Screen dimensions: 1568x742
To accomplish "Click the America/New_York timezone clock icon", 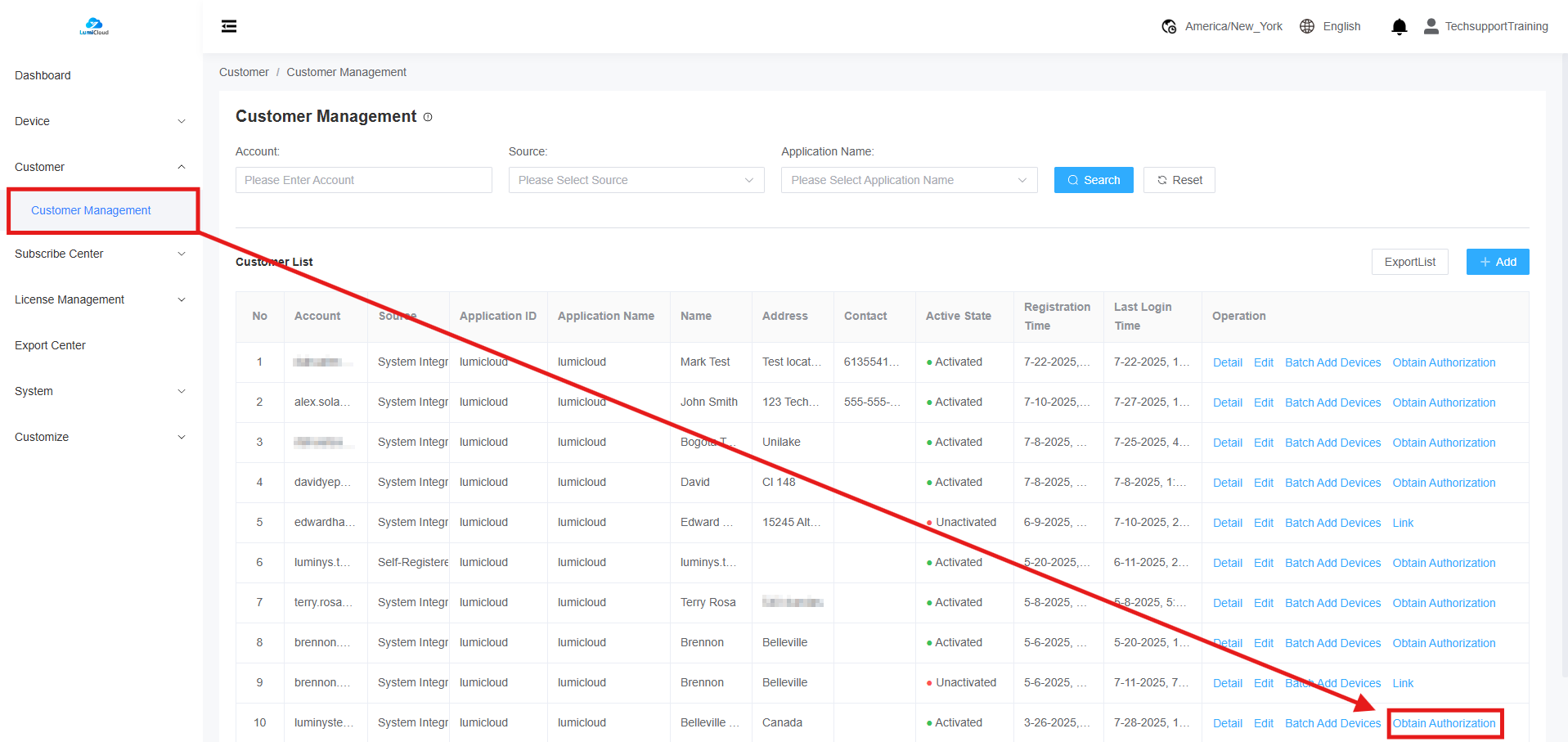I will 1169,26.
